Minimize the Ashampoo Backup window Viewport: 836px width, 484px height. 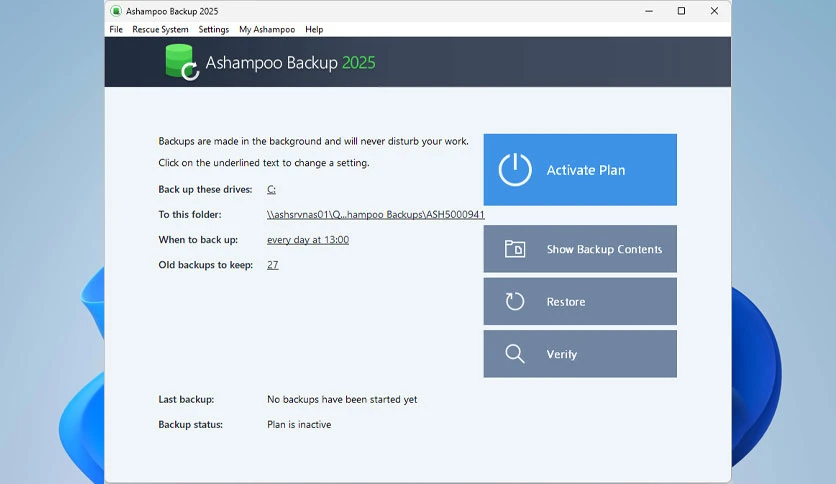click(x=649, y=11)
